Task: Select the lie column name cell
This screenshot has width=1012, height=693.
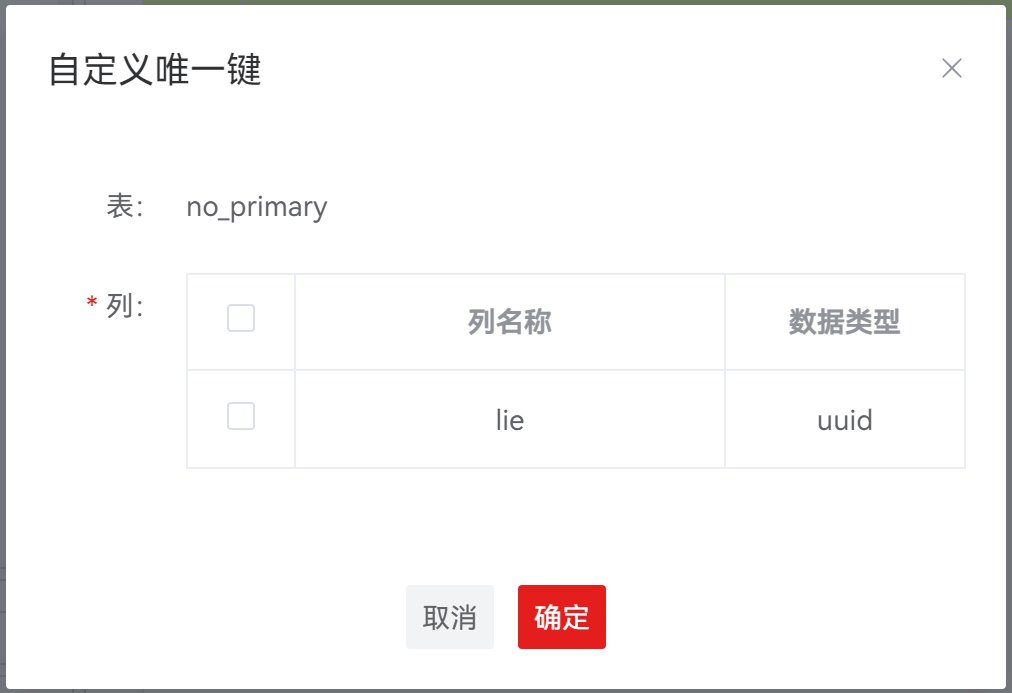Action: click(509, 420)
